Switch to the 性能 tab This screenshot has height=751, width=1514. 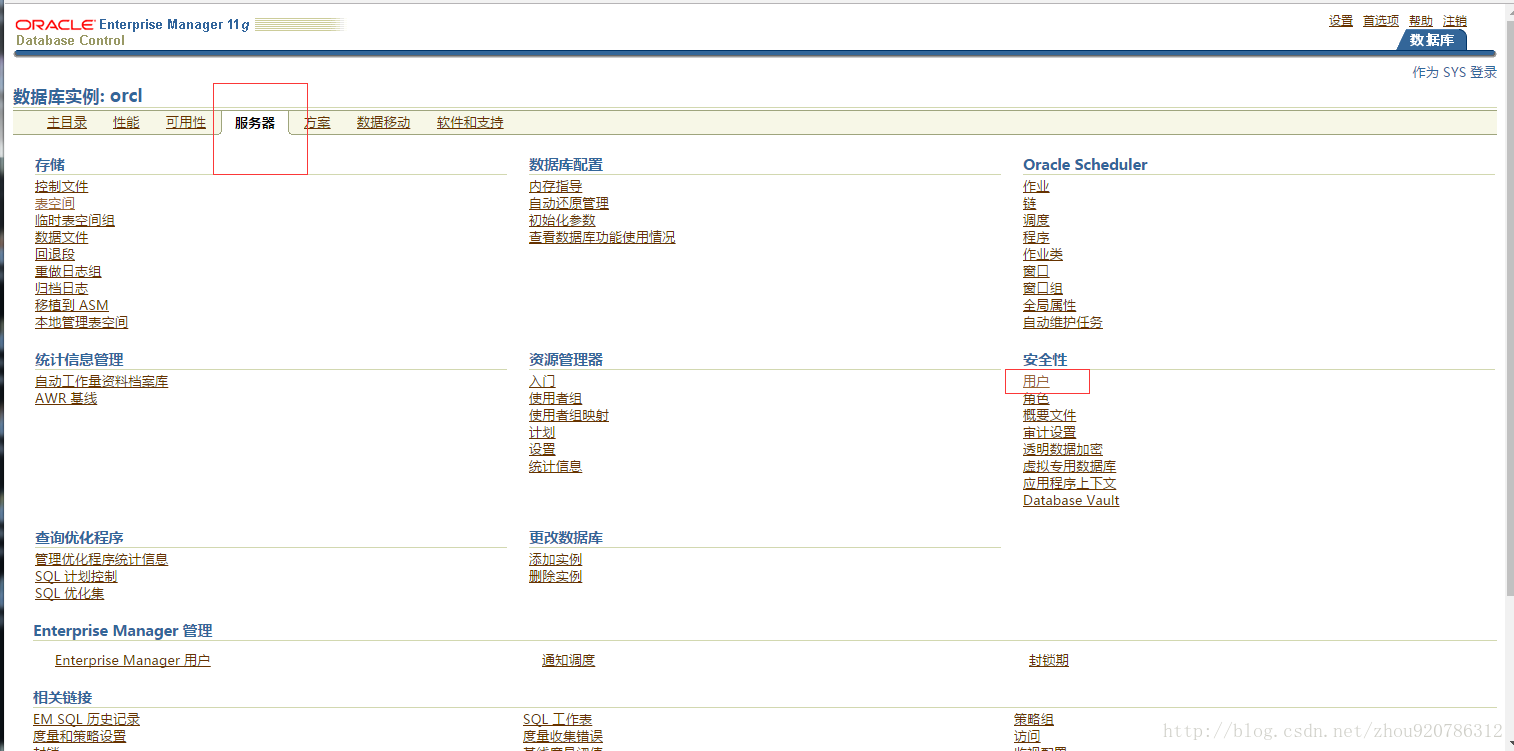126,123
